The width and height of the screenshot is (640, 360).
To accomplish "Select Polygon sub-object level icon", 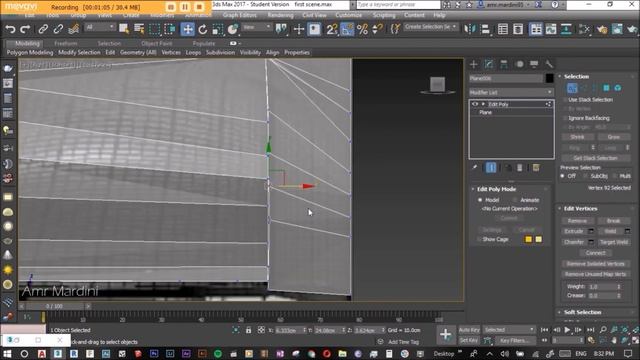I will pyautogui.click(x=607, y=88).
